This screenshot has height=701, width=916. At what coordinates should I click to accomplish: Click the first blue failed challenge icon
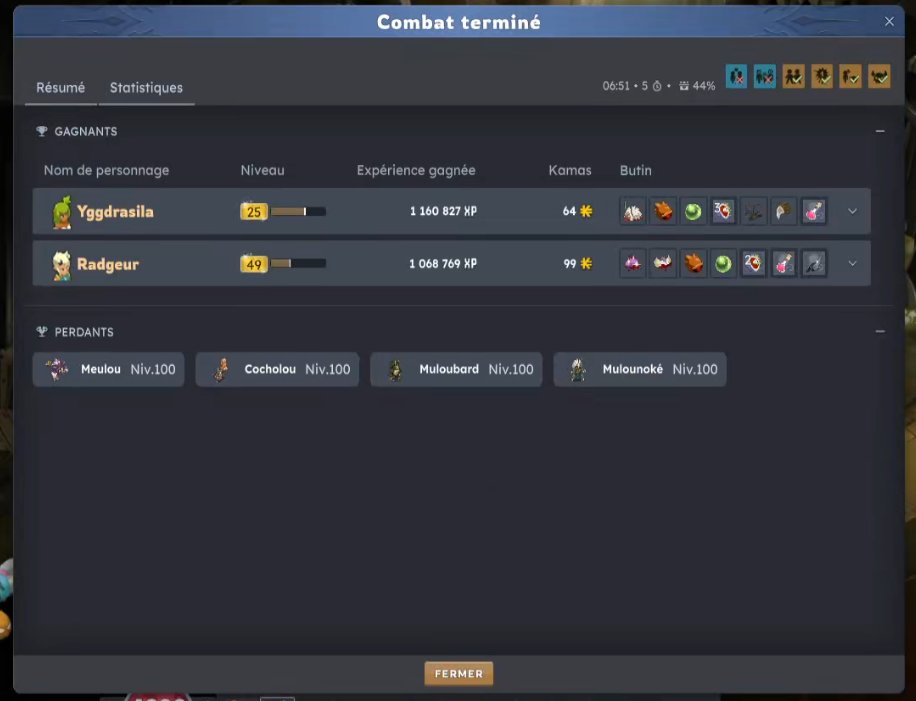(x=736, y=77)
